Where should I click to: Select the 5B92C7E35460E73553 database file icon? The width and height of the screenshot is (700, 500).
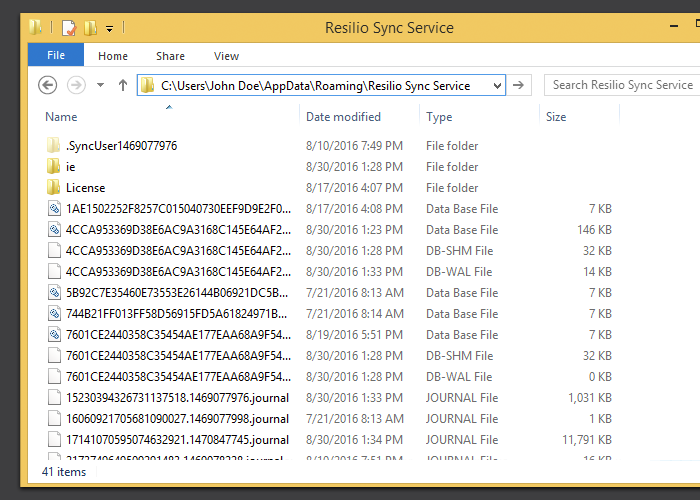click(54, 292)
